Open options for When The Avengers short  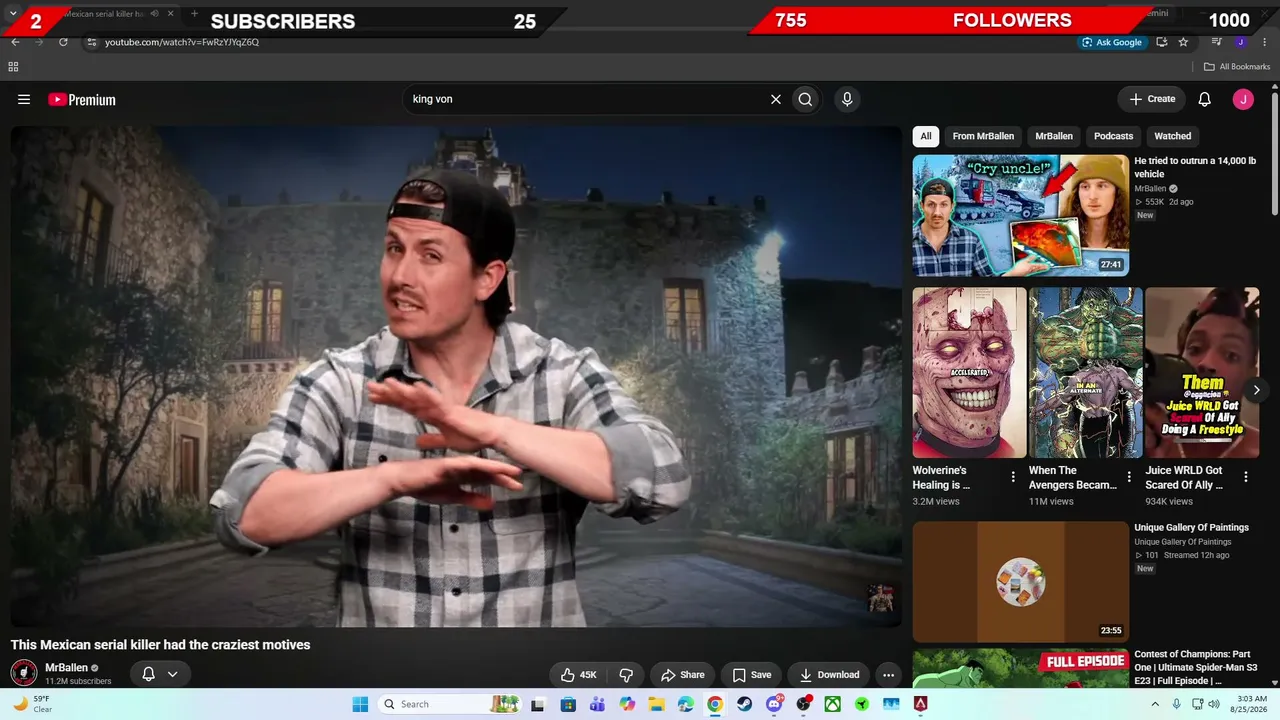1129,477
